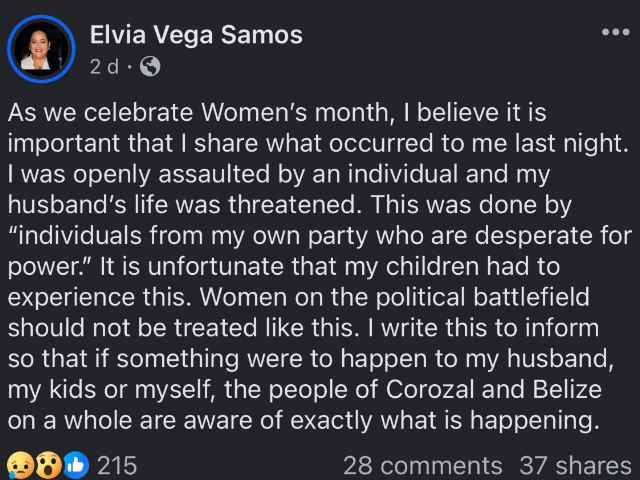View the 215 reactions count
The height and width of the screenshot is (480, 640).
pyautogui.click(x=117, y=466)
